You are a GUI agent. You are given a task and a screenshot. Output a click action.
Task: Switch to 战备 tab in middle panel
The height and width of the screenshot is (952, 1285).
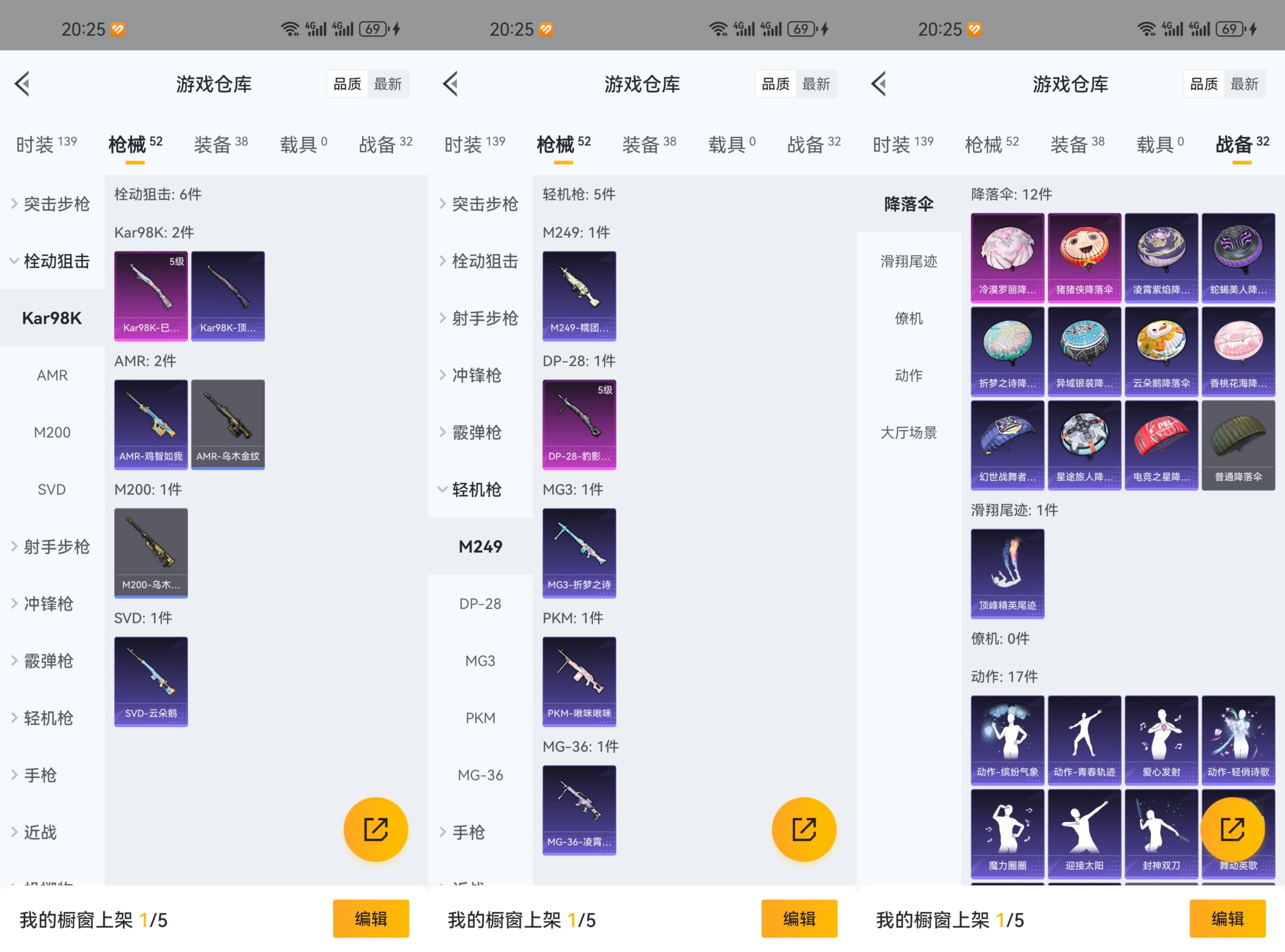(814, 144)
